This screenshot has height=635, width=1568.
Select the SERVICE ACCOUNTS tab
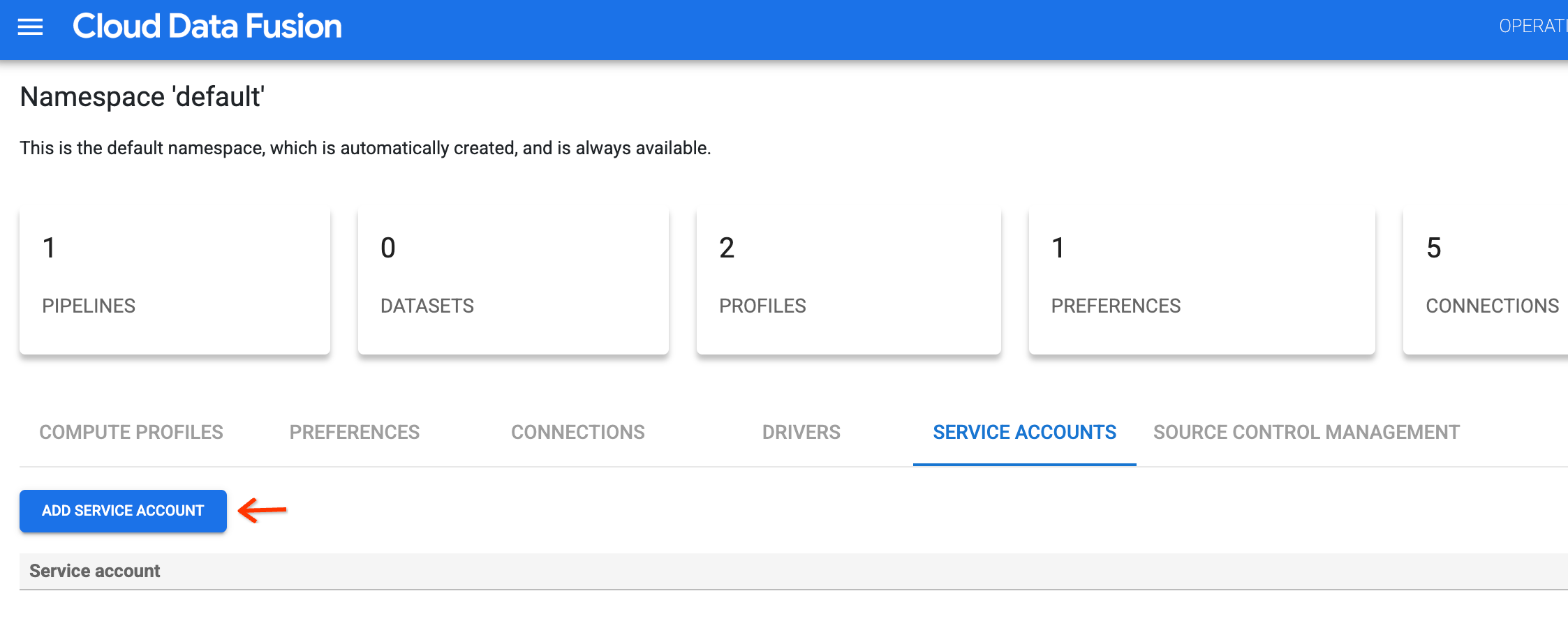[1023, 432]
